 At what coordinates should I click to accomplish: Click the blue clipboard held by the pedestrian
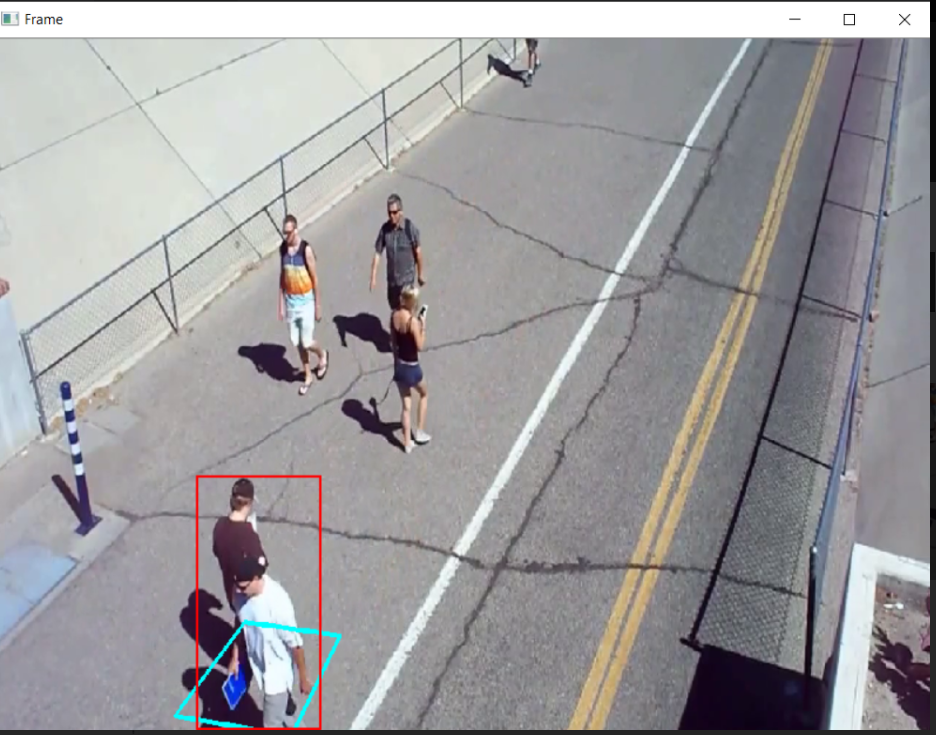(235, 689)
